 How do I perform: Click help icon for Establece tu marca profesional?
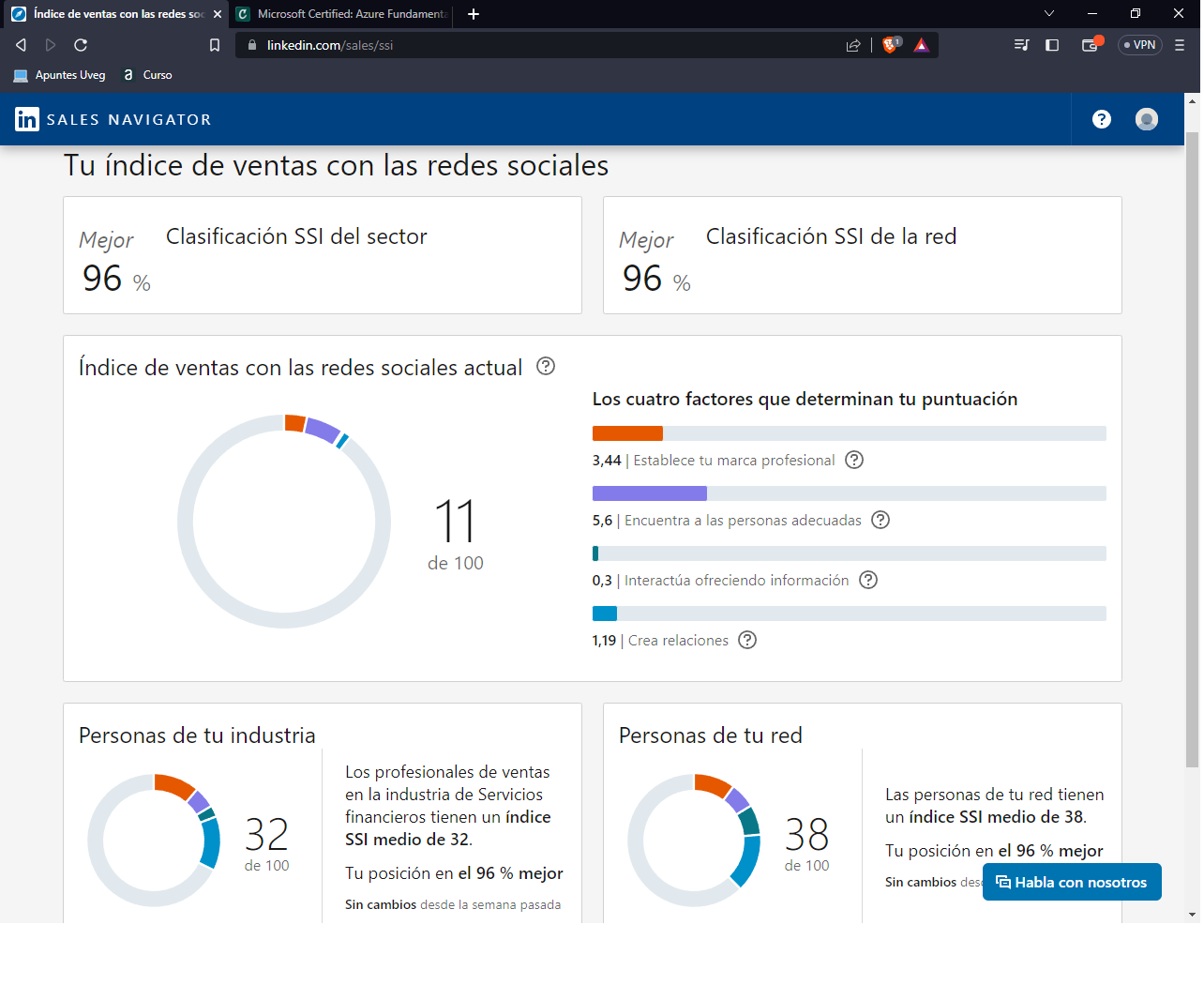854,460
